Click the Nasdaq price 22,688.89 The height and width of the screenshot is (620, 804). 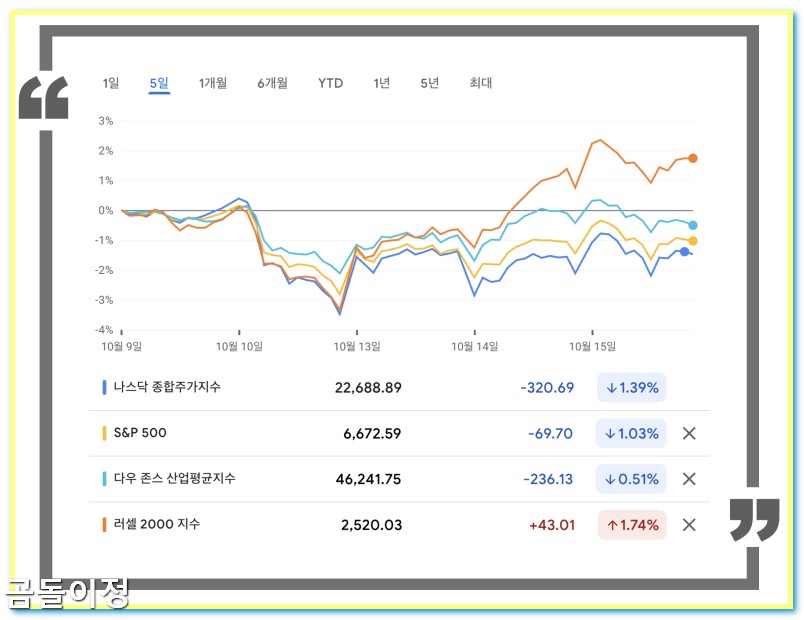368,388
